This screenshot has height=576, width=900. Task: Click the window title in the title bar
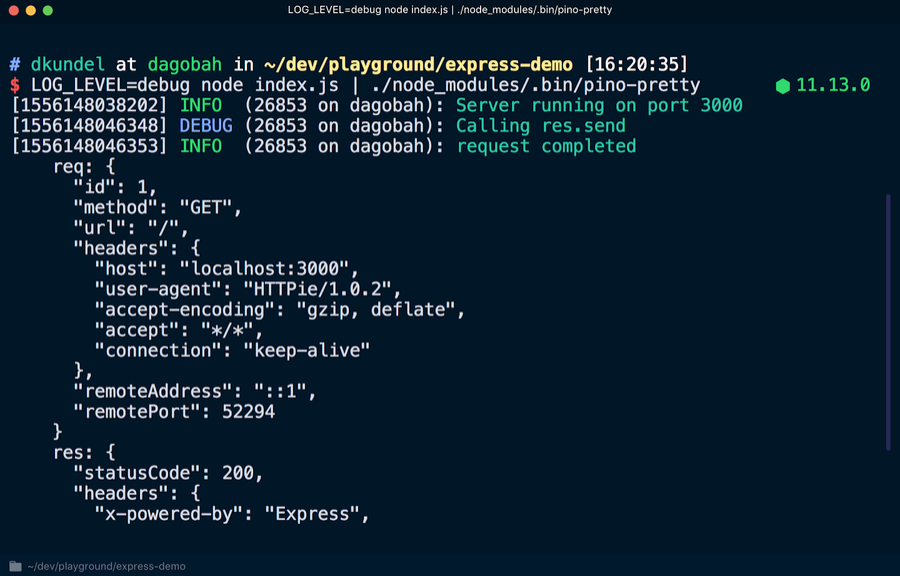tap(450, 10)
